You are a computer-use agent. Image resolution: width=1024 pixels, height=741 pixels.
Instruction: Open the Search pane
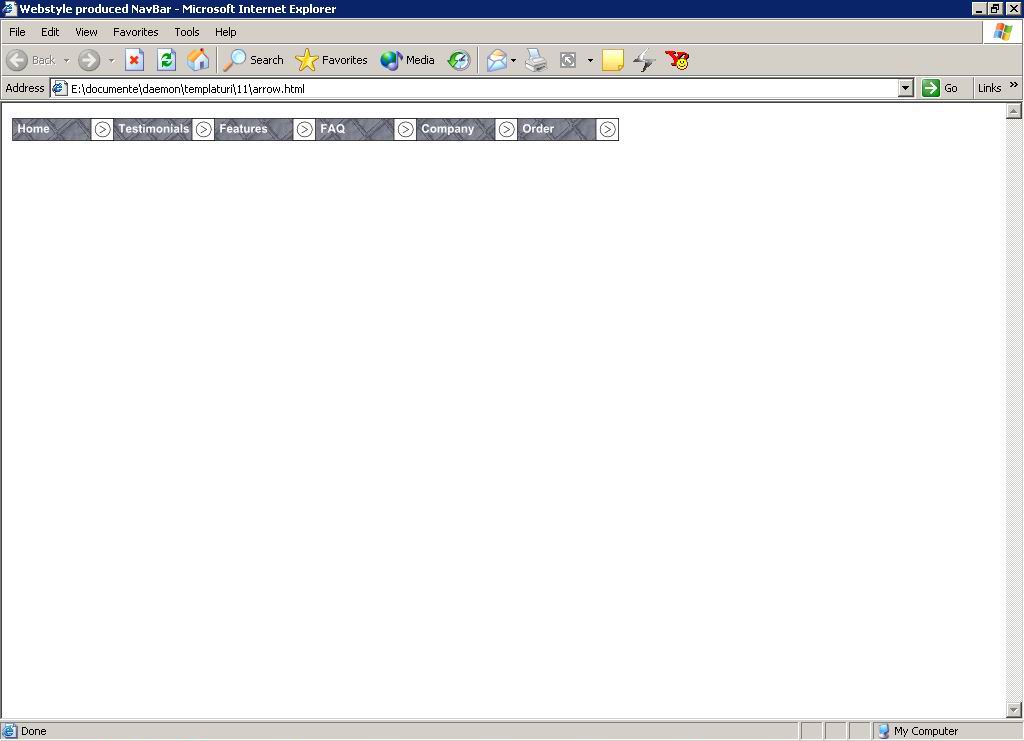pos(253,60)
